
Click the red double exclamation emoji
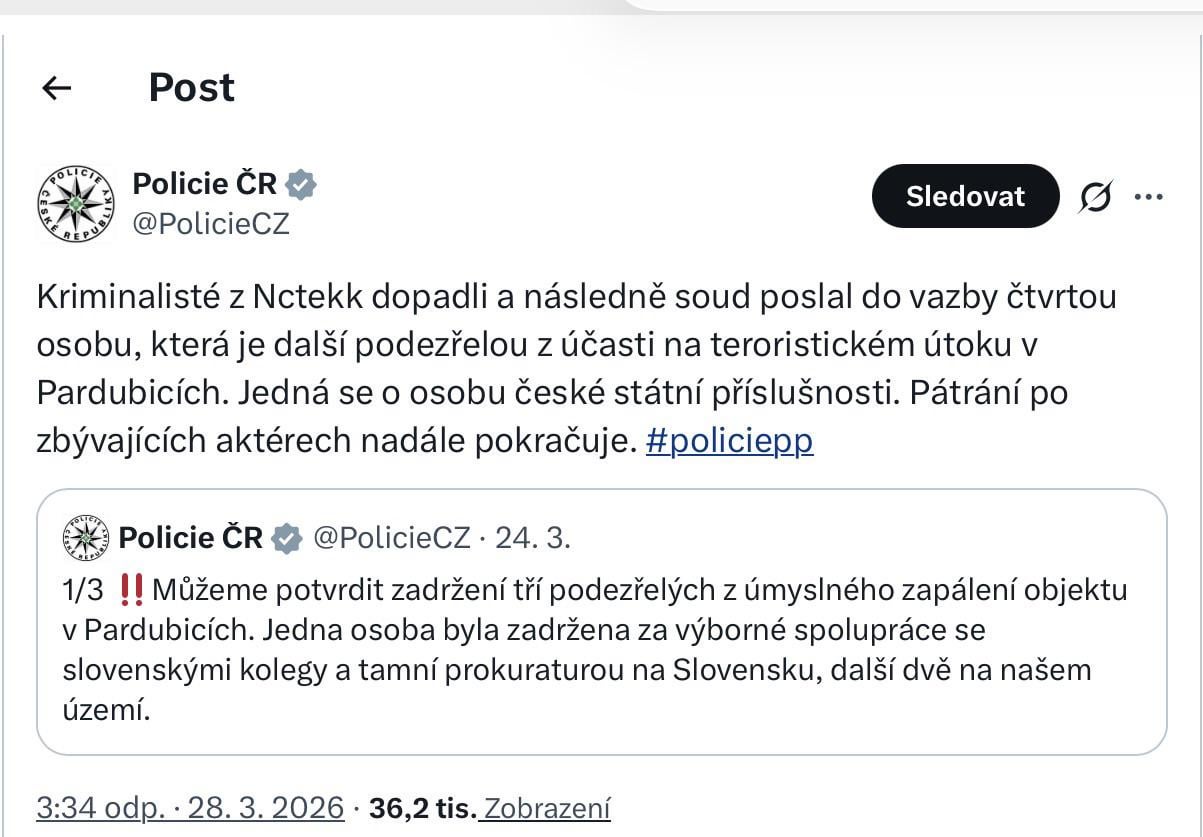pos(130,590)
